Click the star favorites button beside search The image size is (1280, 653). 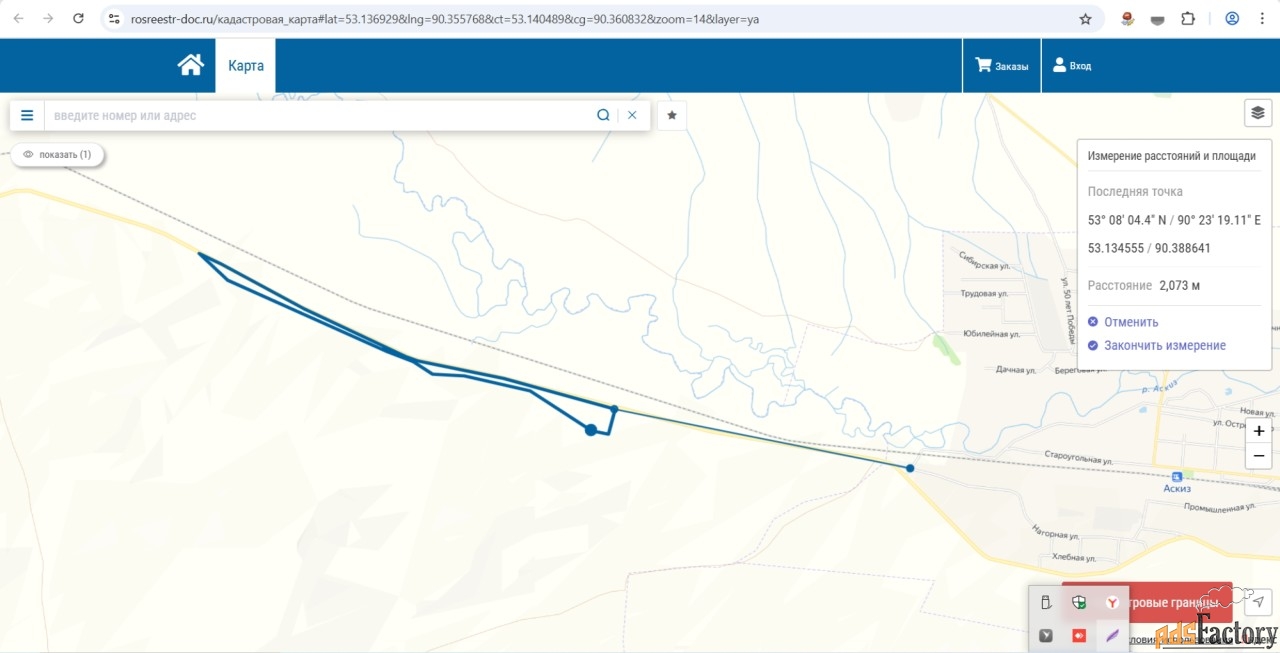672,115
